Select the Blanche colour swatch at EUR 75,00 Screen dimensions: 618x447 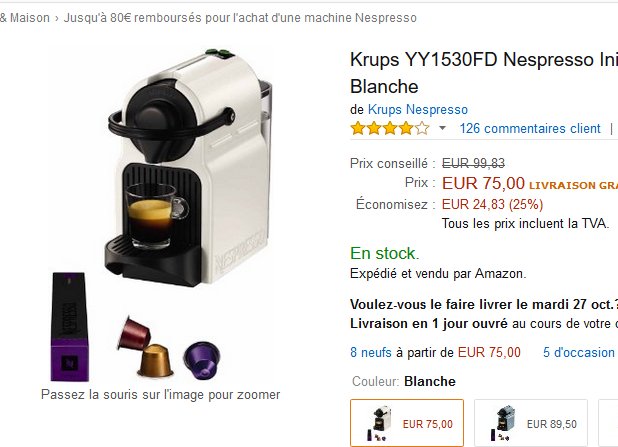(x=407, y=423)
